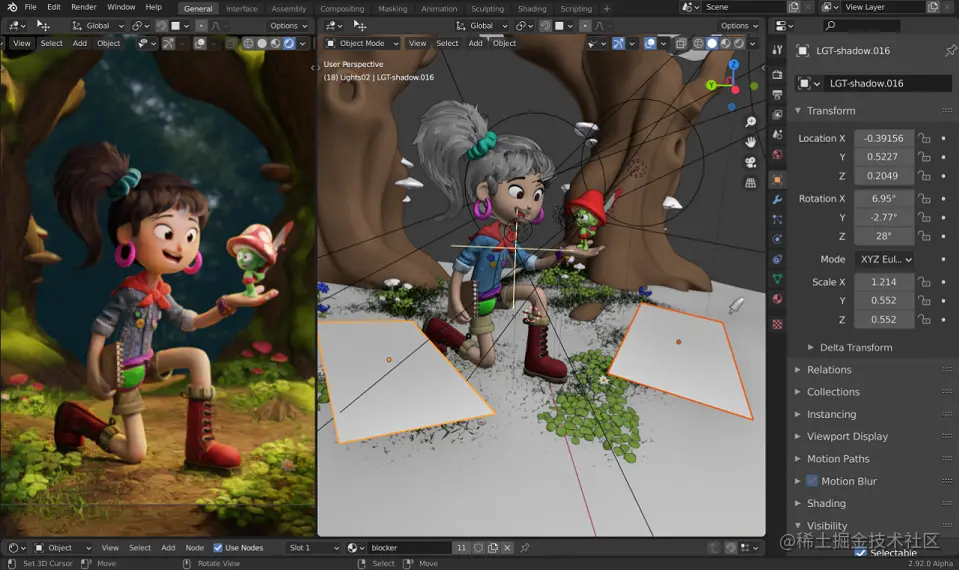959x570 pixels.
Task: Switch to the Shading workspace tab
Action: [x=532, y=9]
